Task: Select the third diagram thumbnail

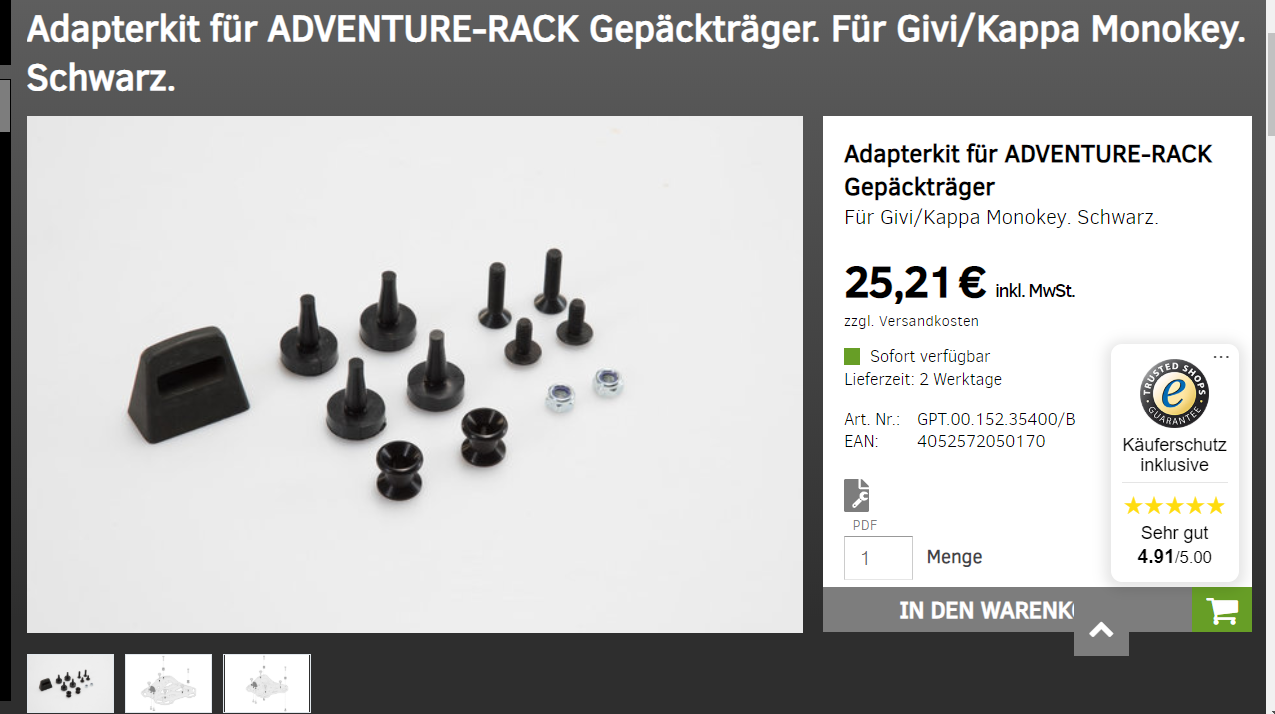Action: tap(267, 683)
